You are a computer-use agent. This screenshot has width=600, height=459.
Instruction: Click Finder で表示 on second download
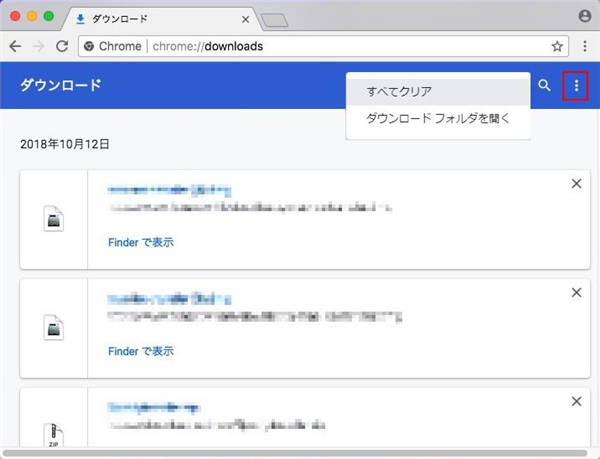[x=141, y=351]
